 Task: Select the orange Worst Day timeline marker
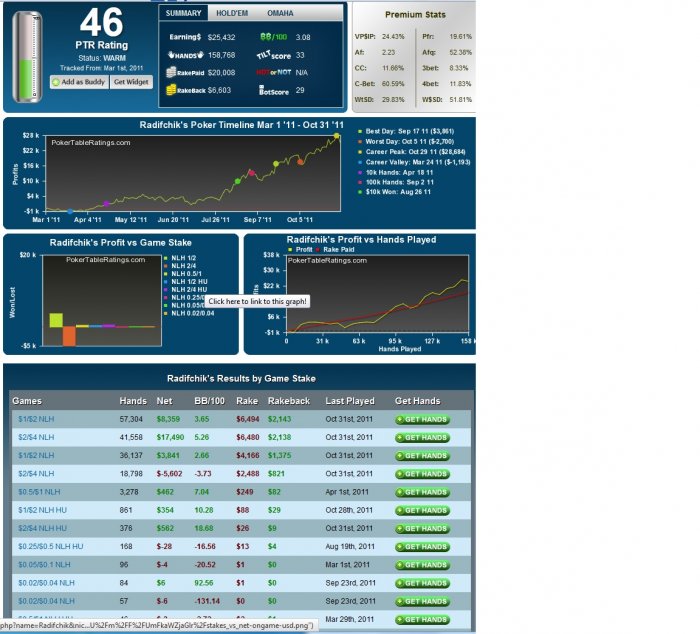point(300,162)
